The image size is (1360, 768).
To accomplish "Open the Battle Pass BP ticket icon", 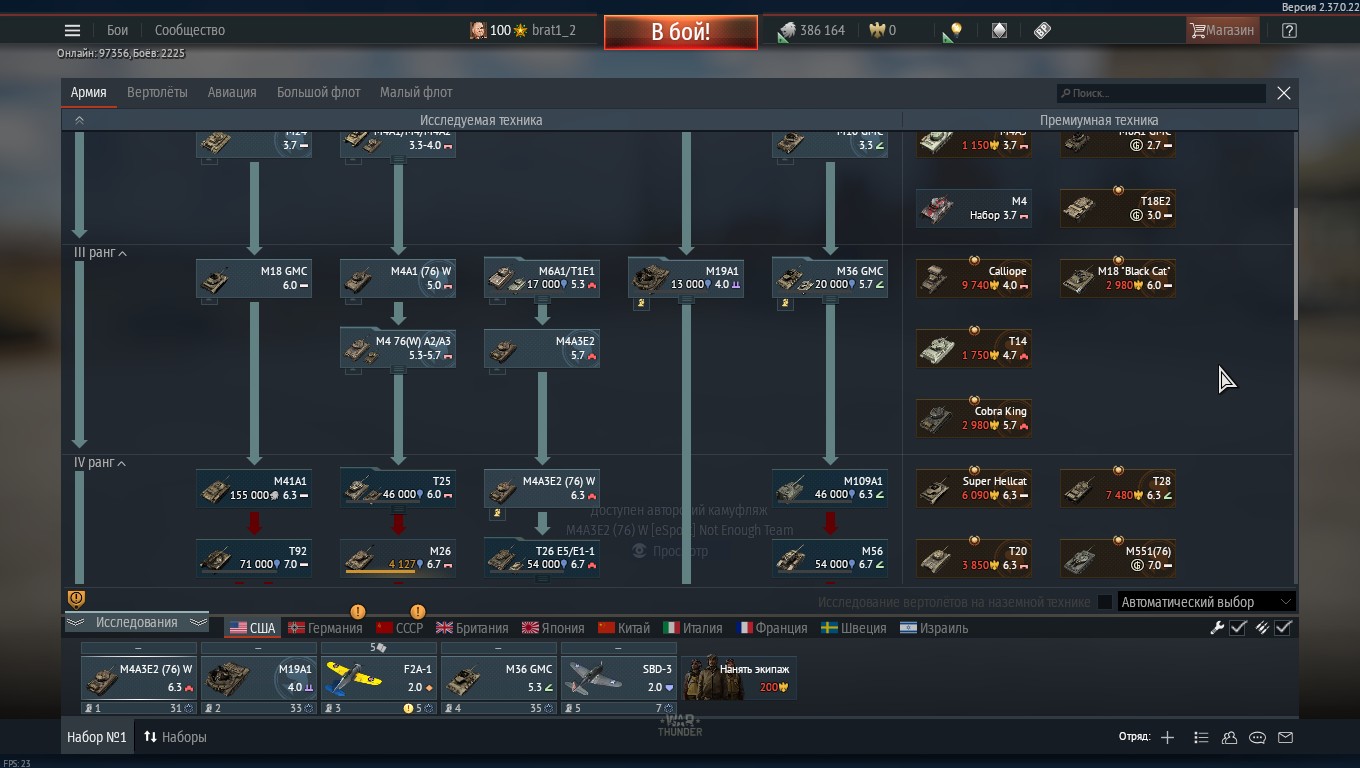I will (x=1042, y=30).
